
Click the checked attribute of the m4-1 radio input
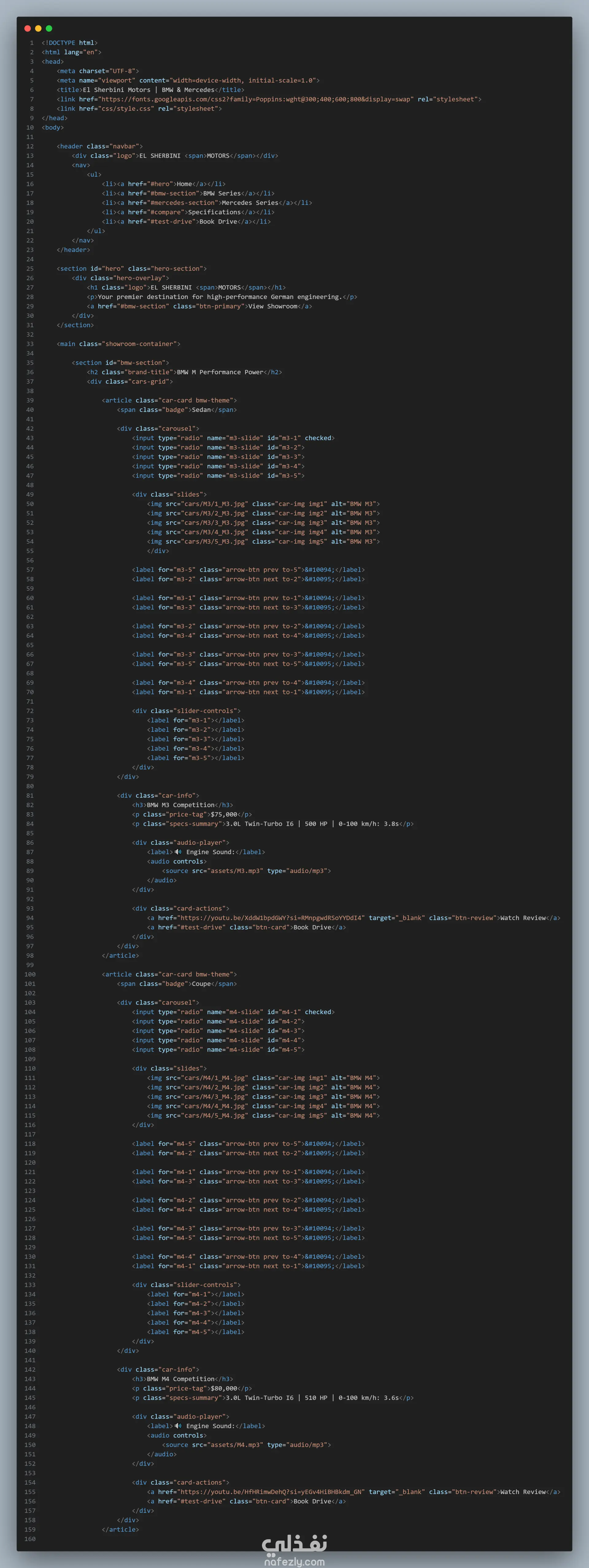tap(318, 1012)
